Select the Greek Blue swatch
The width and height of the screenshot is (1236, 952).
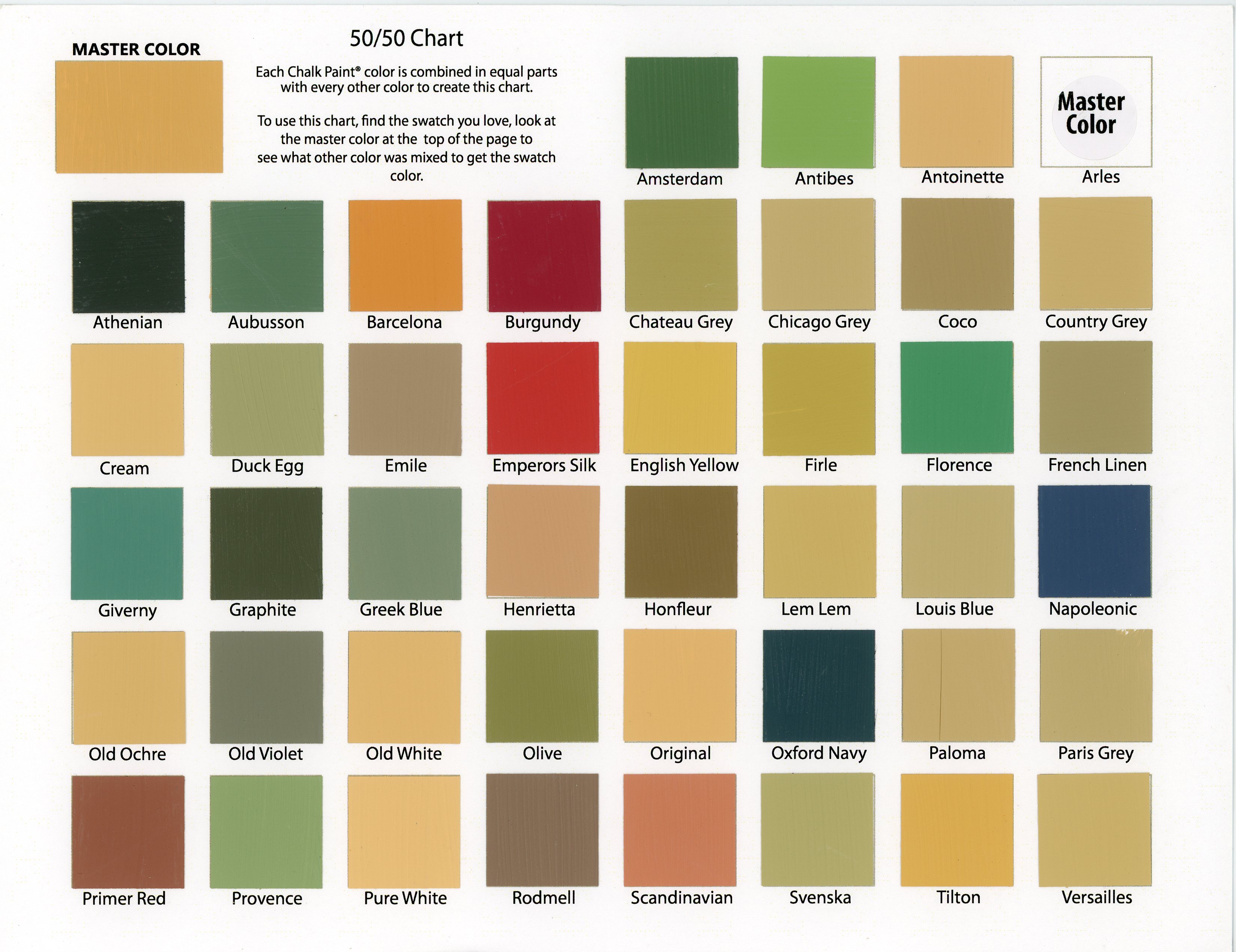coord(405,544)
